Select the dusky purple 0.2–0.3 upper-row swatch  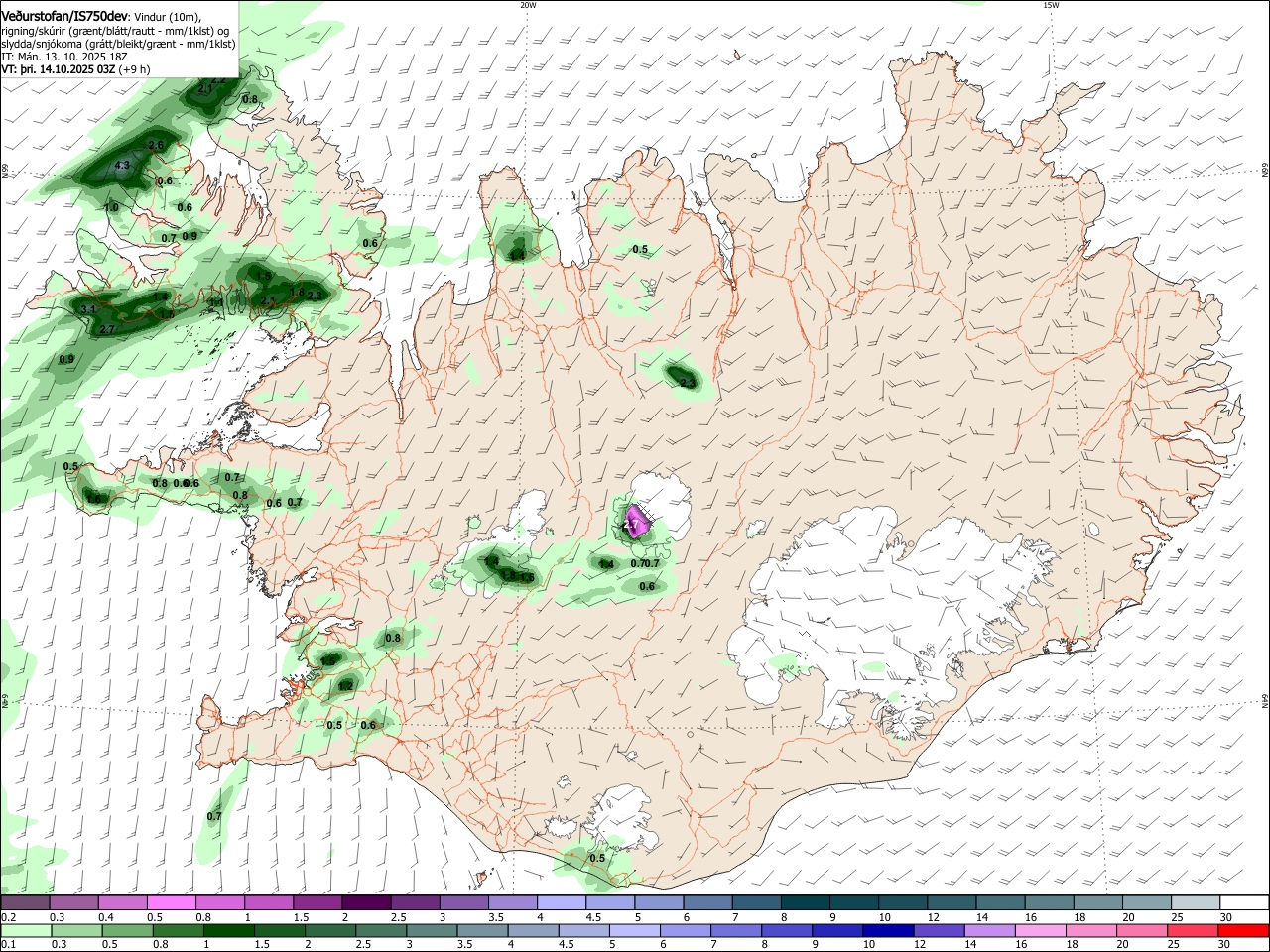[26, 902]
